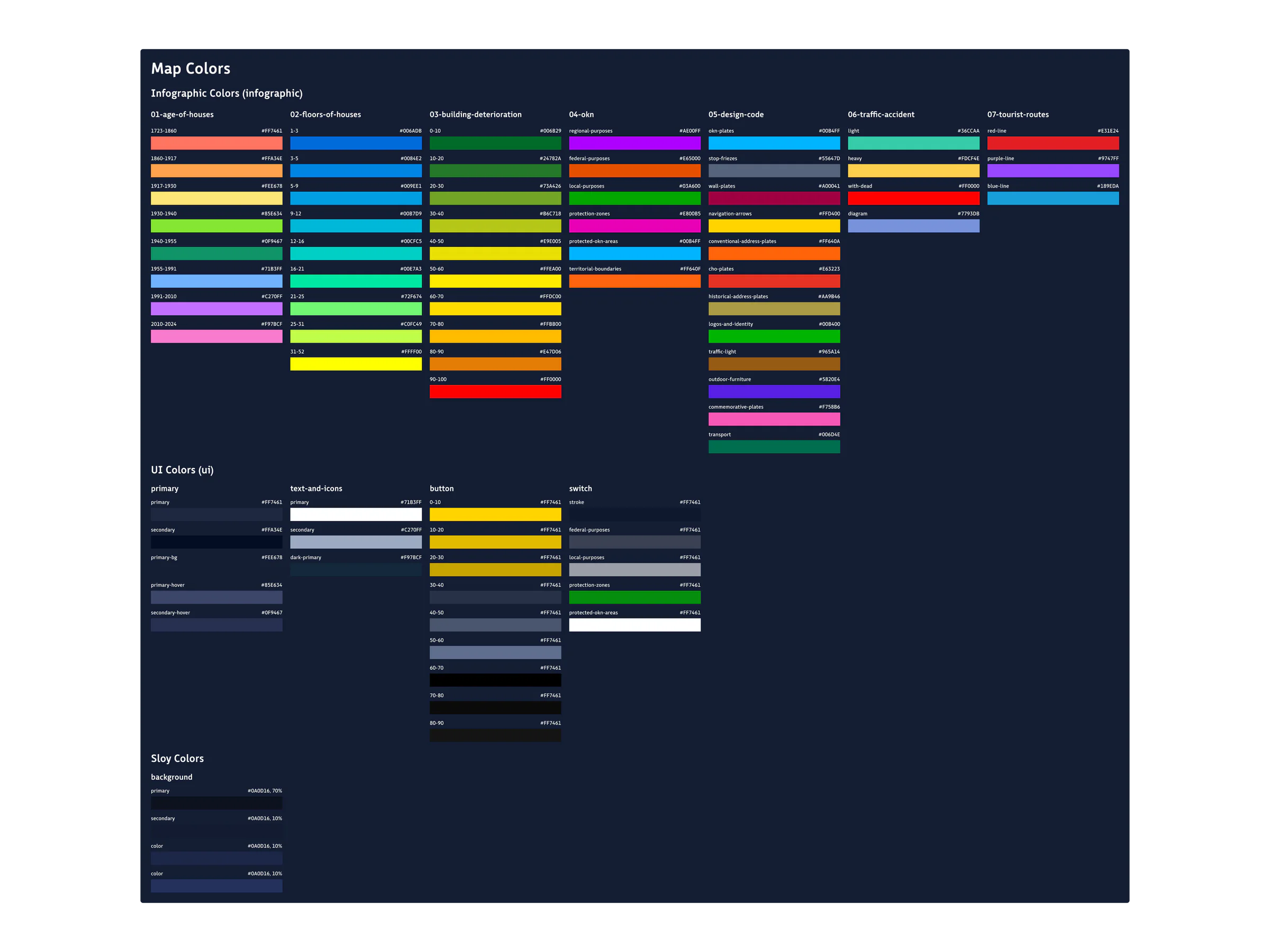Select the okn-plates blue swatch

coord(775,143)
